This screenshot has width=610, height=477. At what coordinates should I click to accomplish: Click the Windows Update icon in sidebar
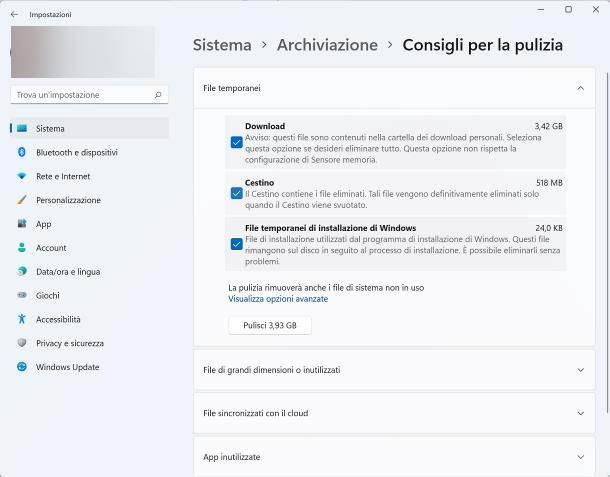tap(22, 367)
